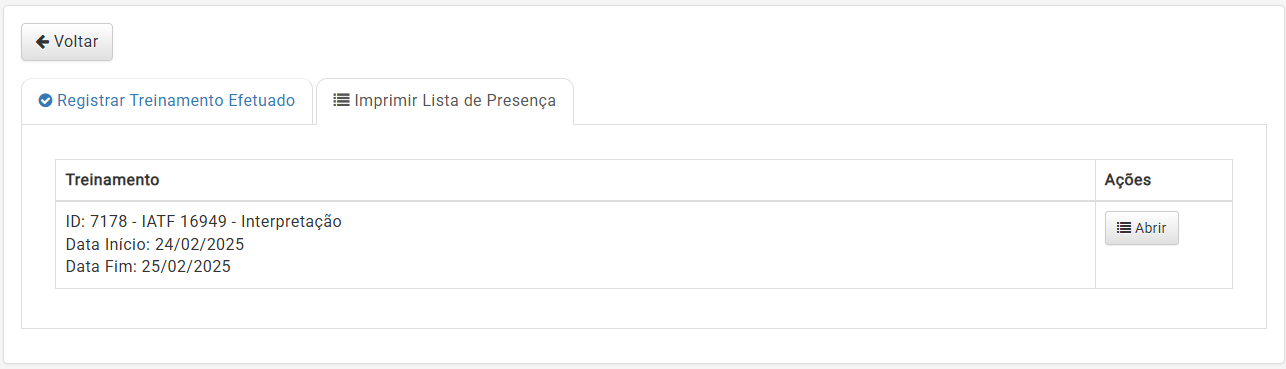Click the Data Fim line of training
The image size is (1286, 369).
[148, 266]
